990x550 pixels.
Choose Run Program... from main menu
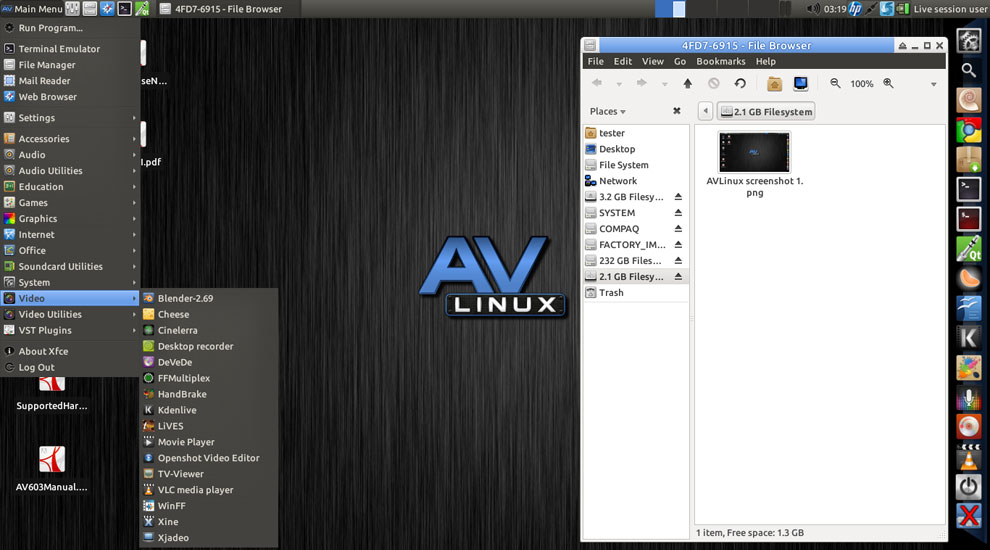[70, 28]
